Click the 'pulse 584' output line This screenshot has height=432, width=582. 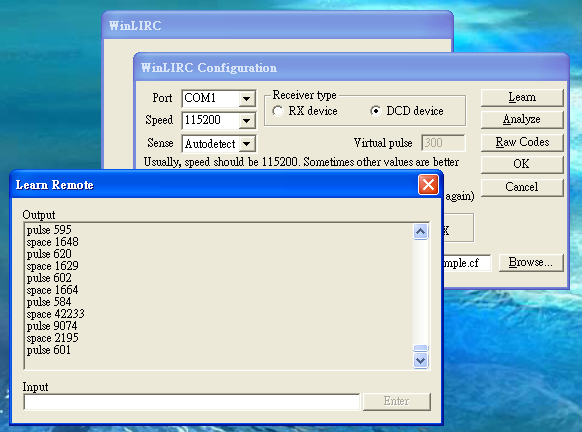[x=49, y=302]
